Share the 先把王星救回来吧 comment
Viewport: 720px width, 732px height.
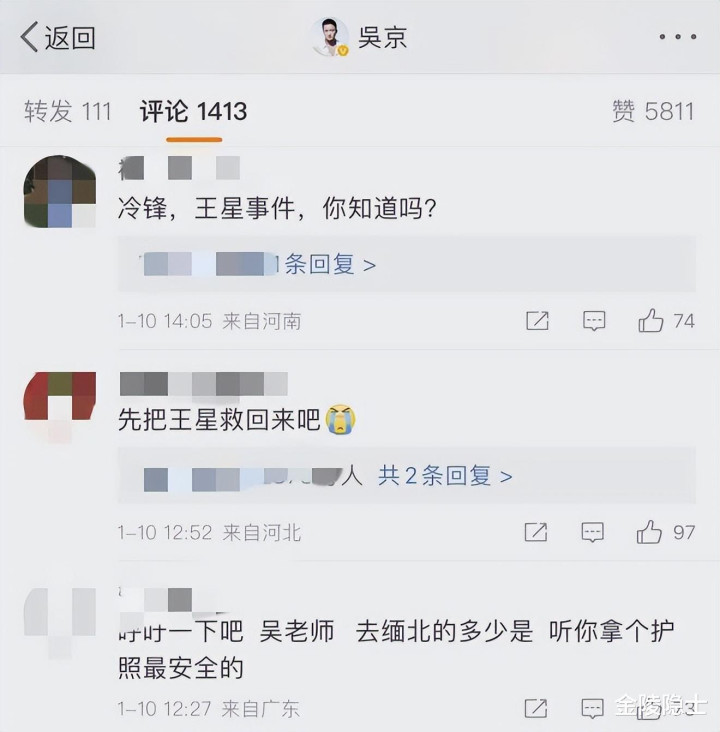536,532
